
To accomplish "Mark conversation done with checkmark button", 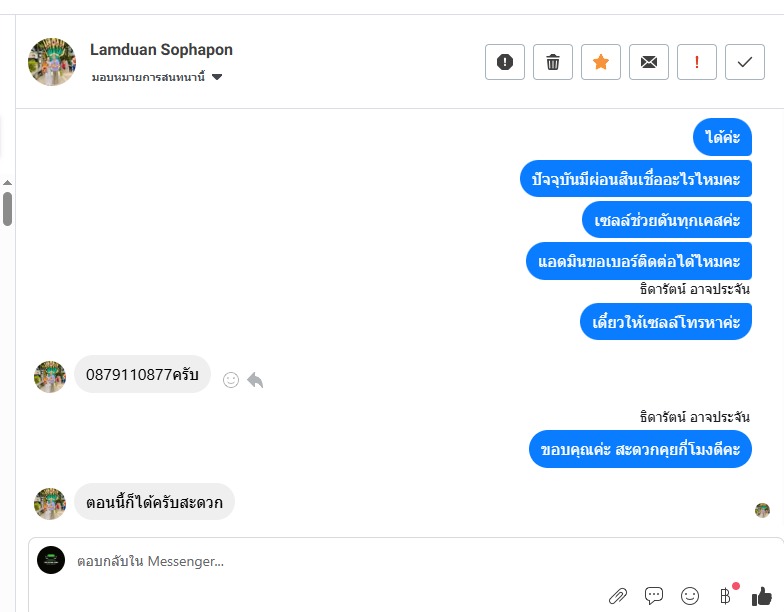I will pos(744,62).
